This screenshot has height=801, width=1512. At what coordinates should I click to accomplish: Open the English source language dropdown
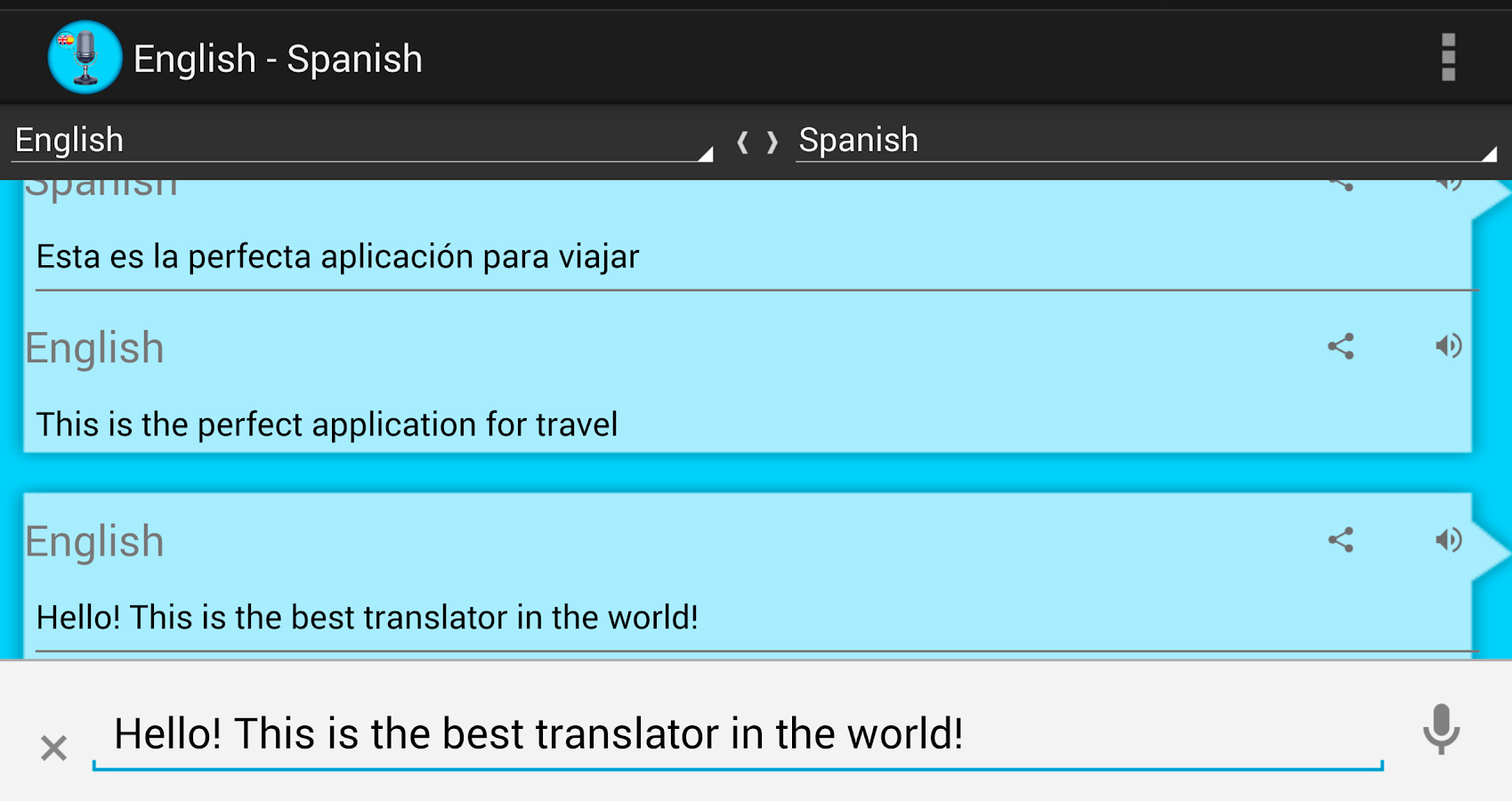(x=361, y=141)
